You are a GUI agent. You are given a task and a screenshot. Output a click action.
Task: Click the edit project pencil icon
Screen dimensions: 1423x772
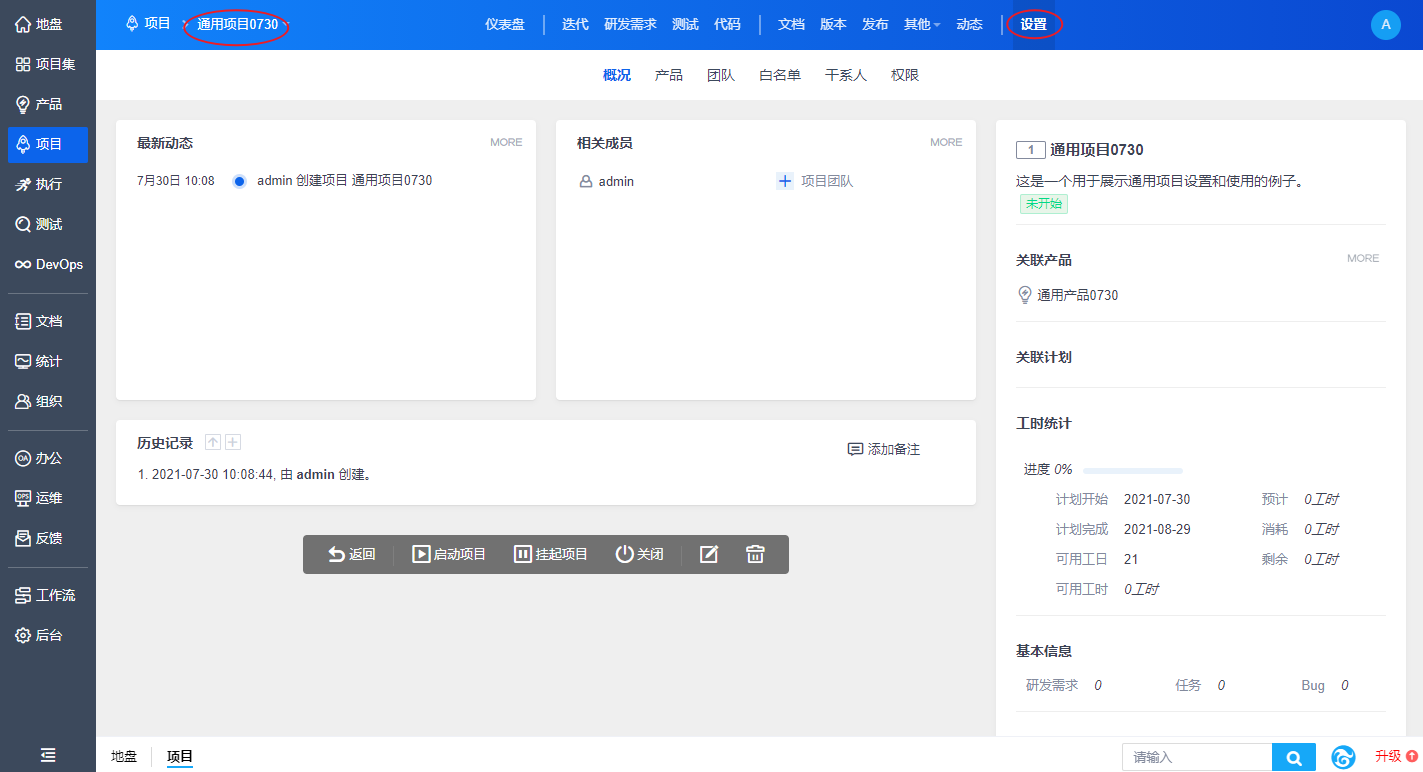[x=709, y=554]
